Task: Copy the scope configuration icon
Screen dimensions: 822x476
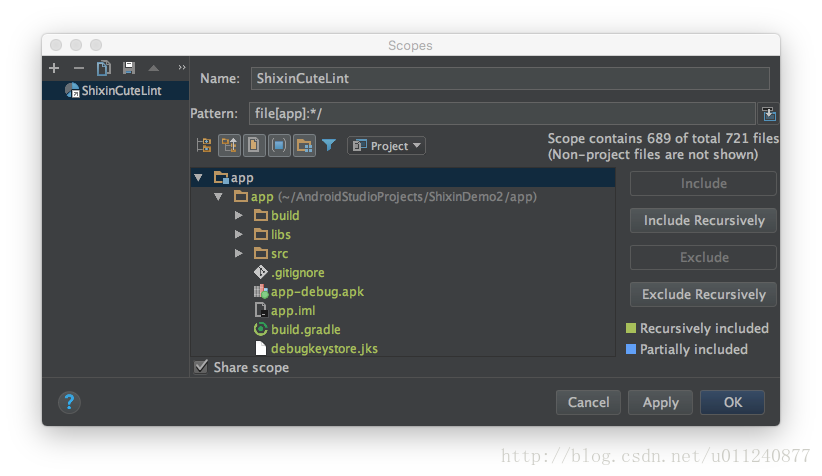Action: coord(104,68)
